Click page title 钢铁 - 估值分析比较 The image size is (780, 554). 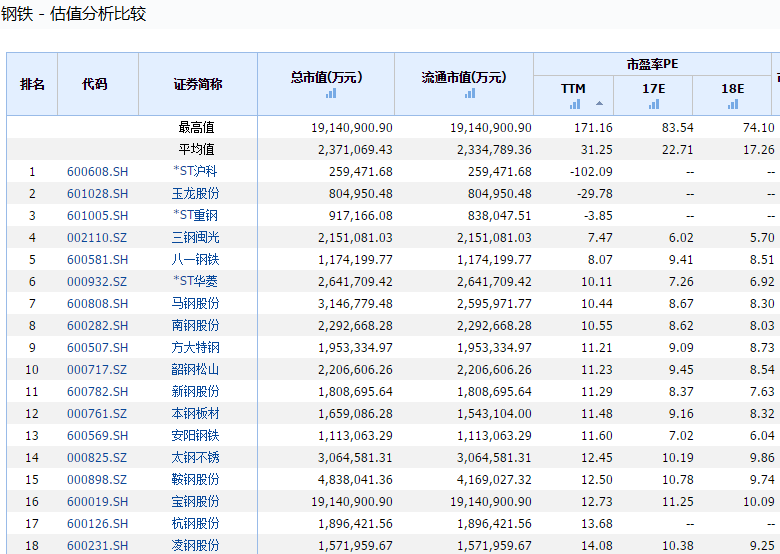coord(73,13)
